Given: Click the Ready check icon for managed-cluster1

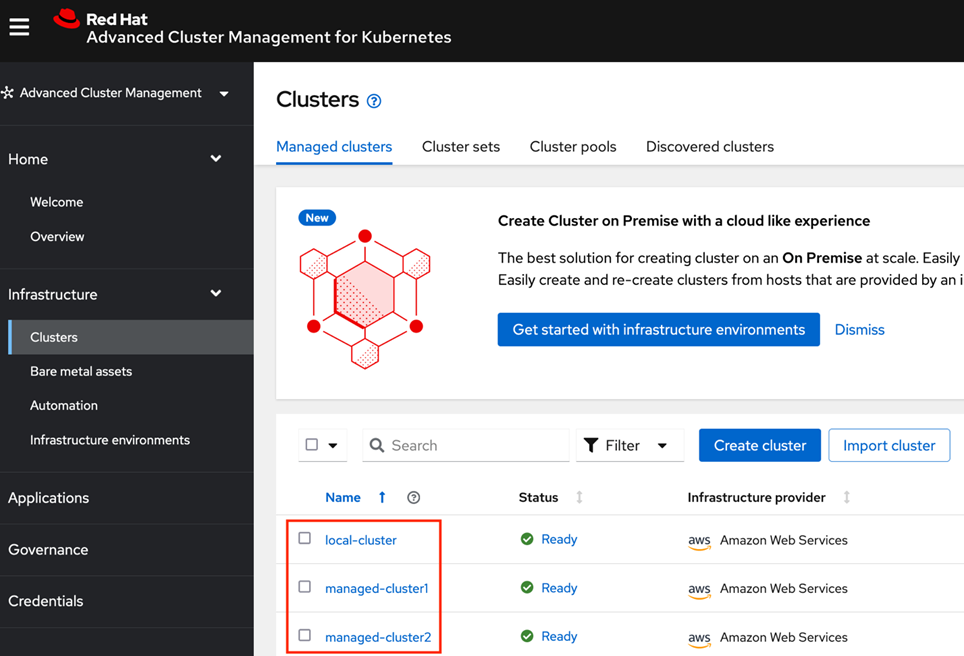Looking at the screenshot, I should pos(527,587).
